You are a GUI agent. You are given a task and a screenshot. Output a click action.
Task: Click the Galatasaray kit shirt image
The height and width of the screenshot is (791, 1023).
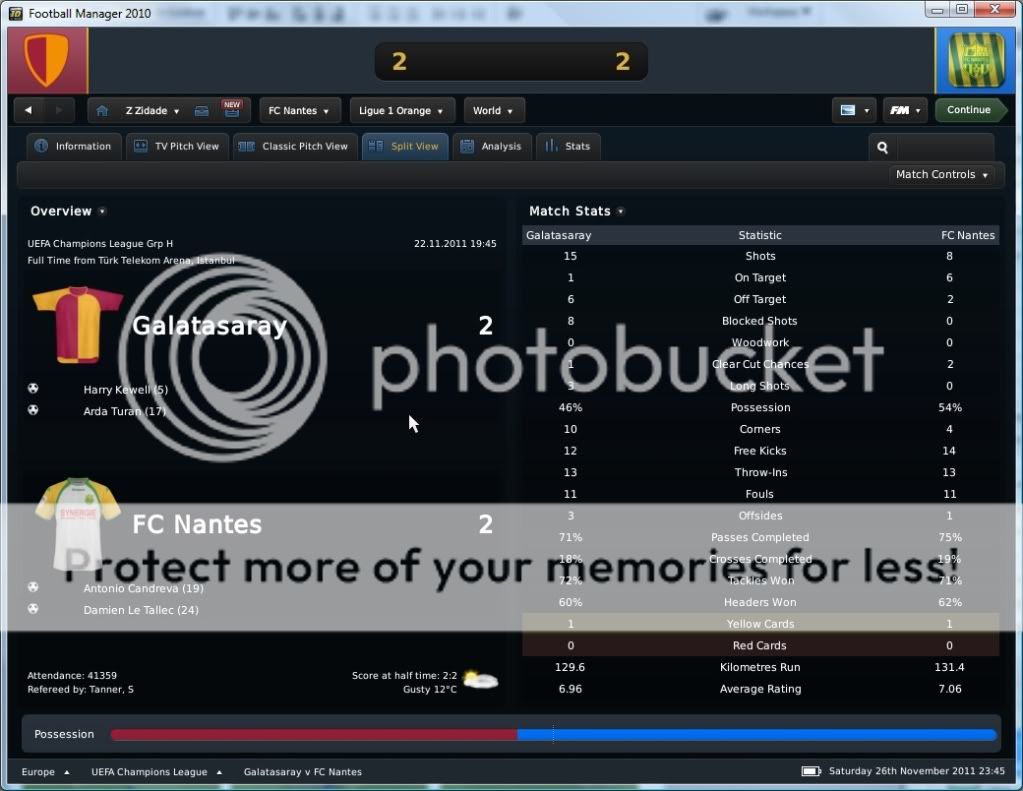(77, 324)
